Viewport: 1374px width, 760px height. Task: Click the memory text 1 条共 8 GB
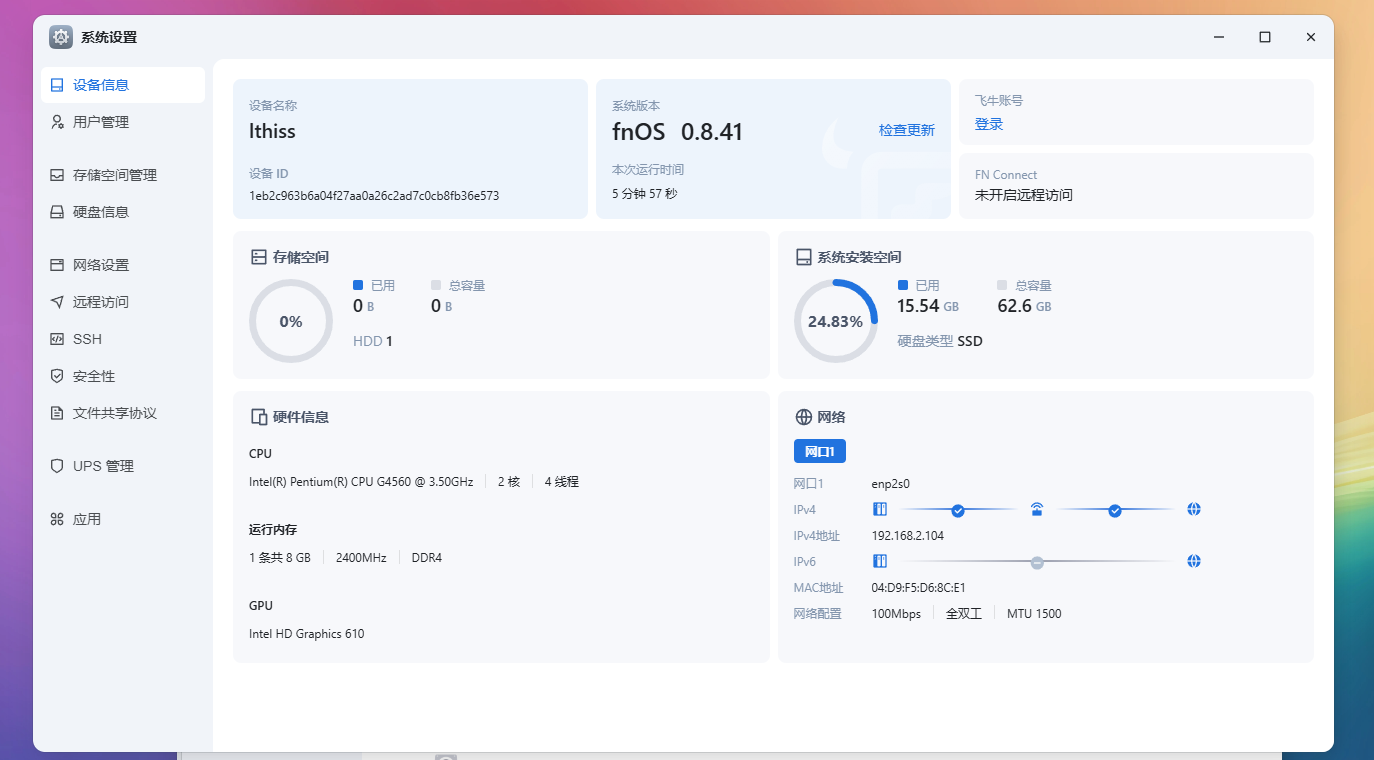tap(280, 558)
